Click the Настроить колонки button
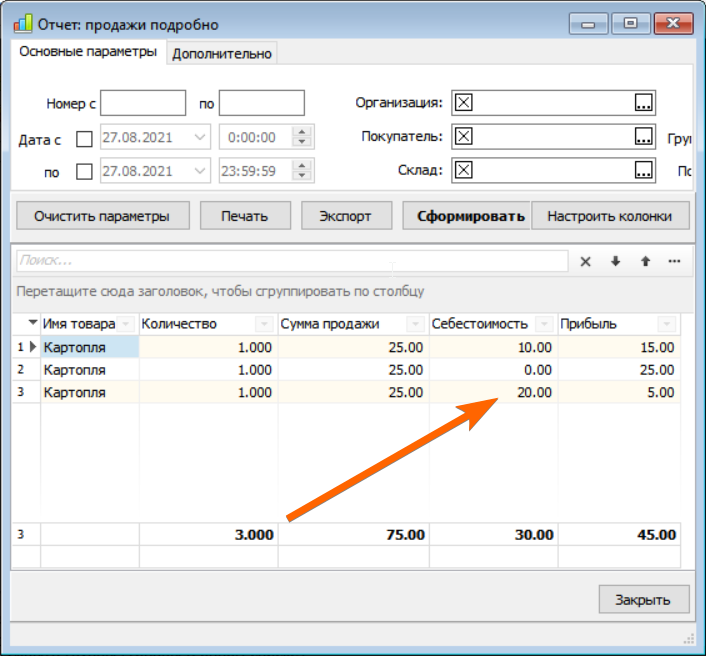 [610, 216]
